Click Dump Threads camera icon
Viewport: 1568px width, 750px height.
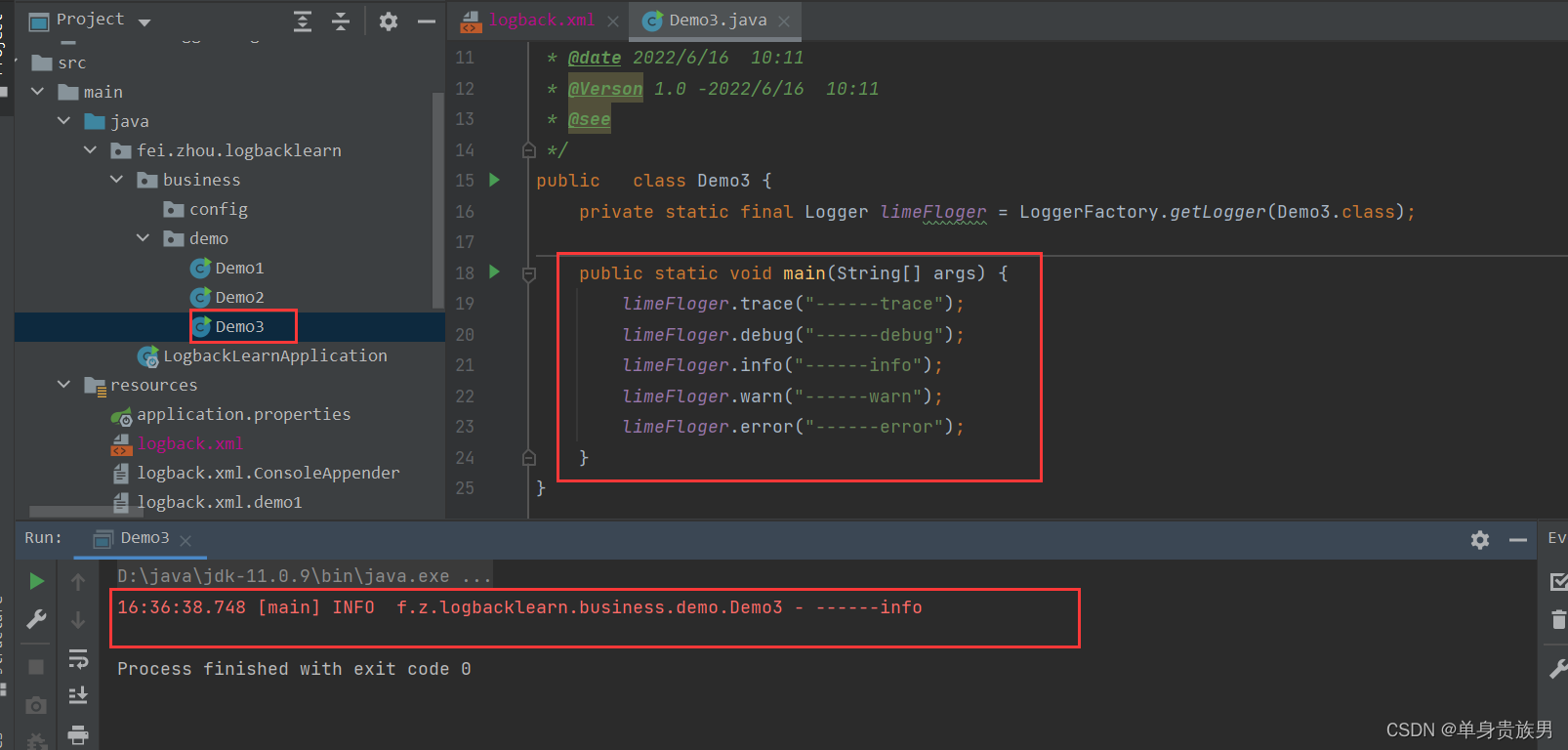36,705
